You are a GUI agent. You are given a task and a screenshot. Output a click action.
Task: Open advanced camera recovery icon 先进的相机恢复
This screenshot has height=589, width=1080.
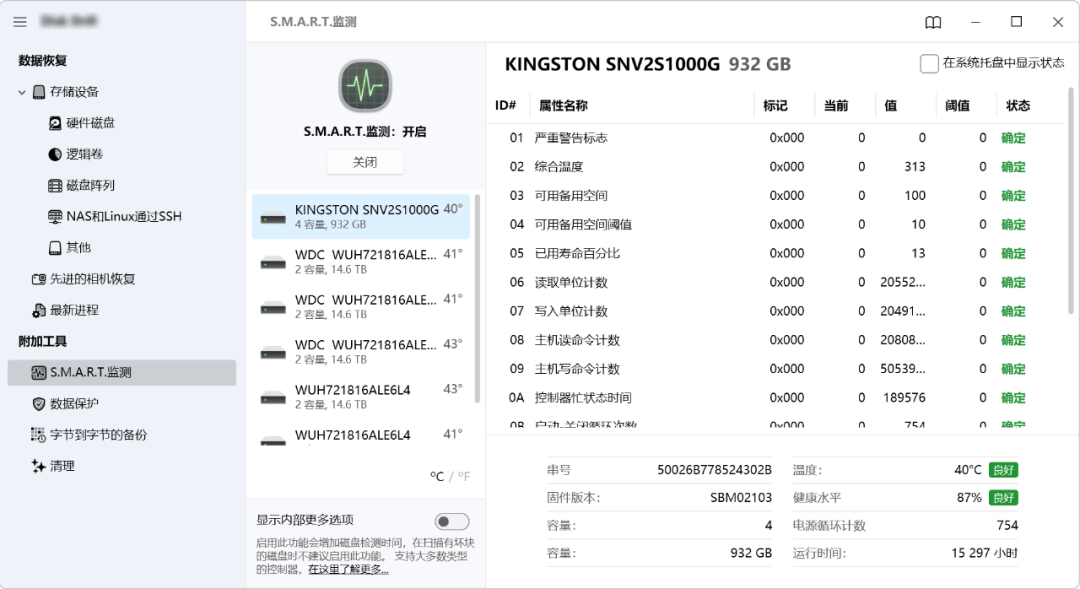[39, 279]
